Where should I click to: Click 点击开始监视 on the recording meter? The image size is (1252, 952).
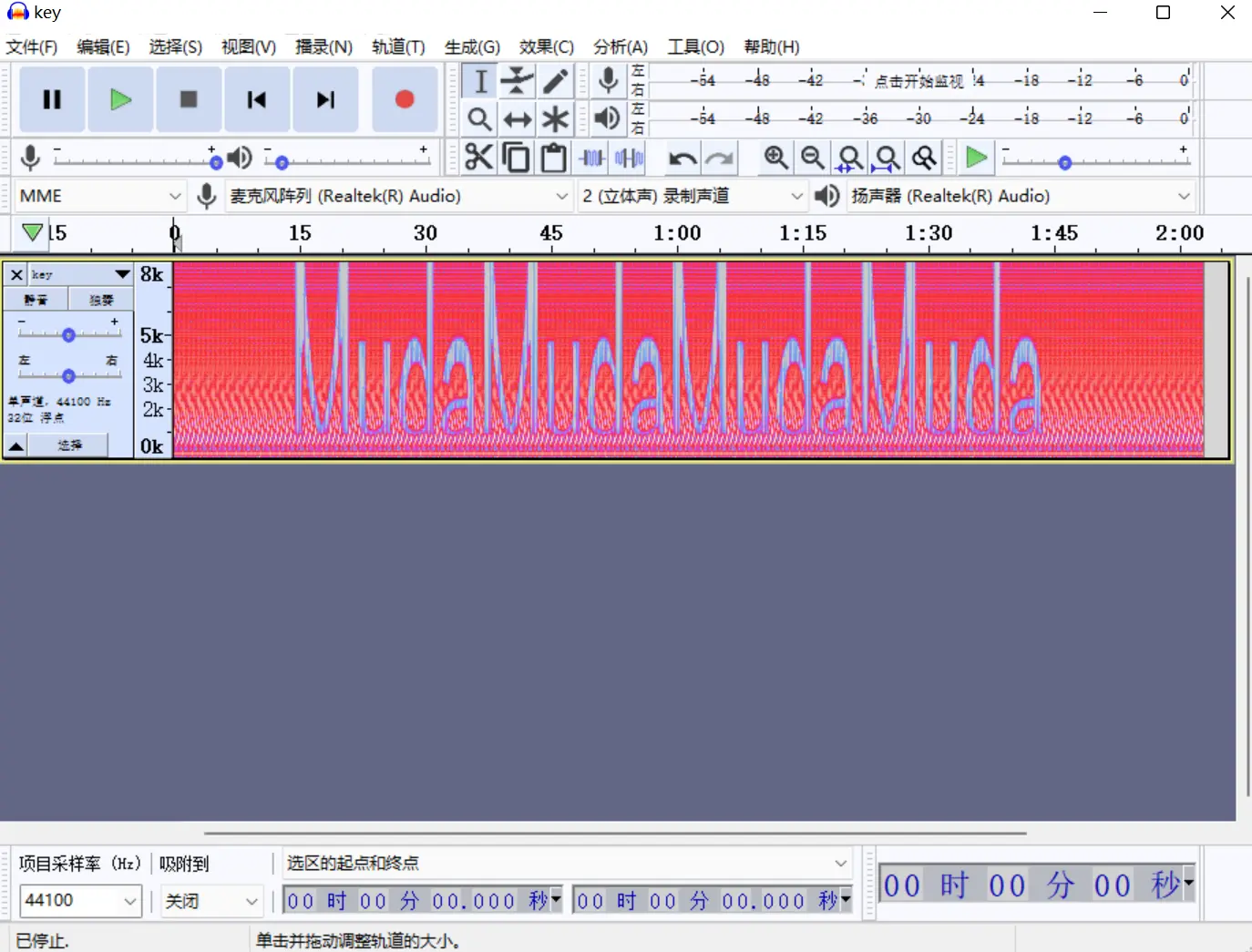[x=918, y=81]
